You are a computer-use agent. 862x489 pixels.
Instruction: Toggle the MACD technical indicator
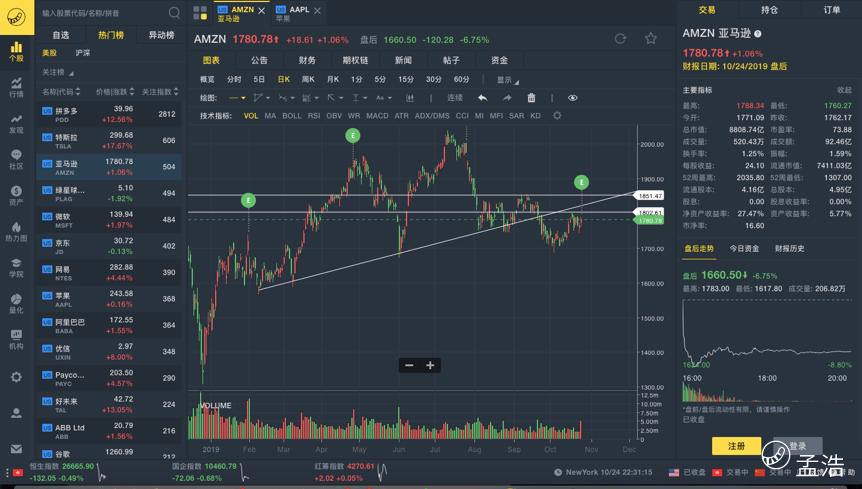click(x=377, y=116)
